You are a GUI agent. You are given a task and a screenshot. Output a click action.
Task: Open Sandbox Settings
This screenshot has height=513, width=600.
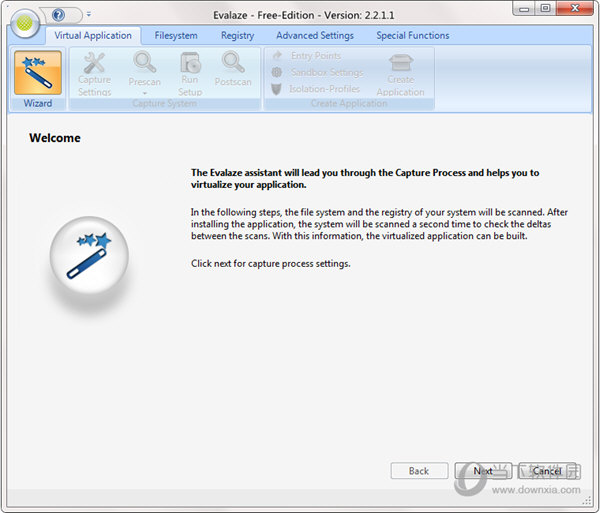(317, 72)
